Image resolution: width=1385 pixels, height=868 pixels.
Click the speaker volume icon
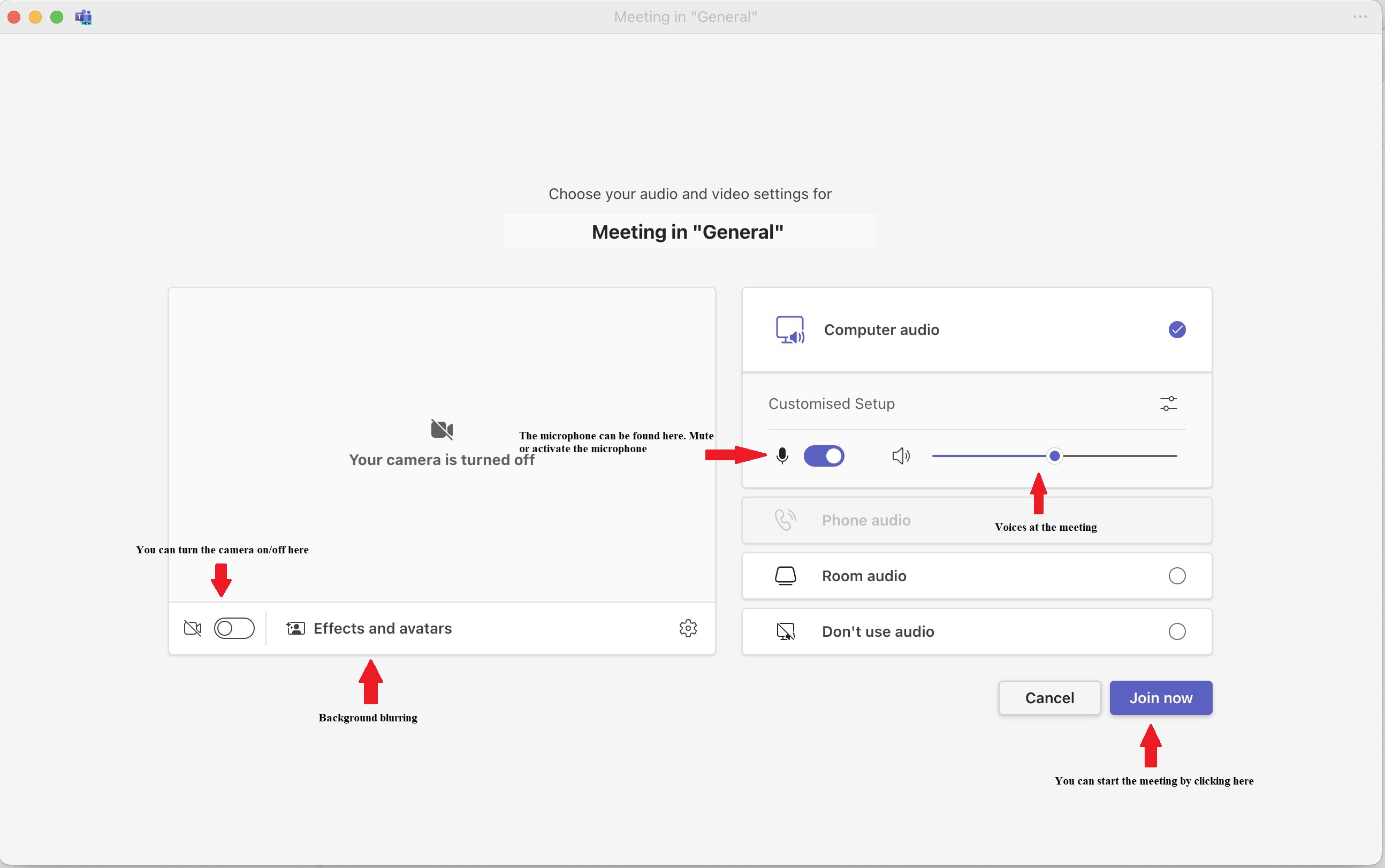coord(901,456)
